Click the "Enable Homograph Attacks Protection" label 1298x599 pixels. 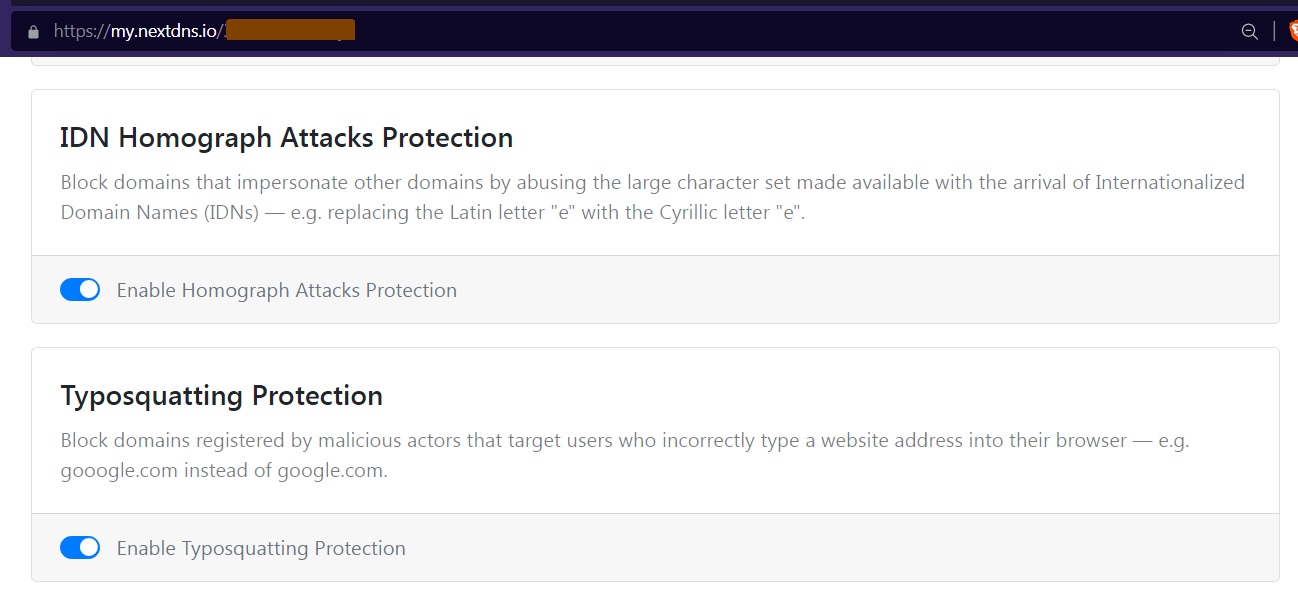[x=286, y=290]
